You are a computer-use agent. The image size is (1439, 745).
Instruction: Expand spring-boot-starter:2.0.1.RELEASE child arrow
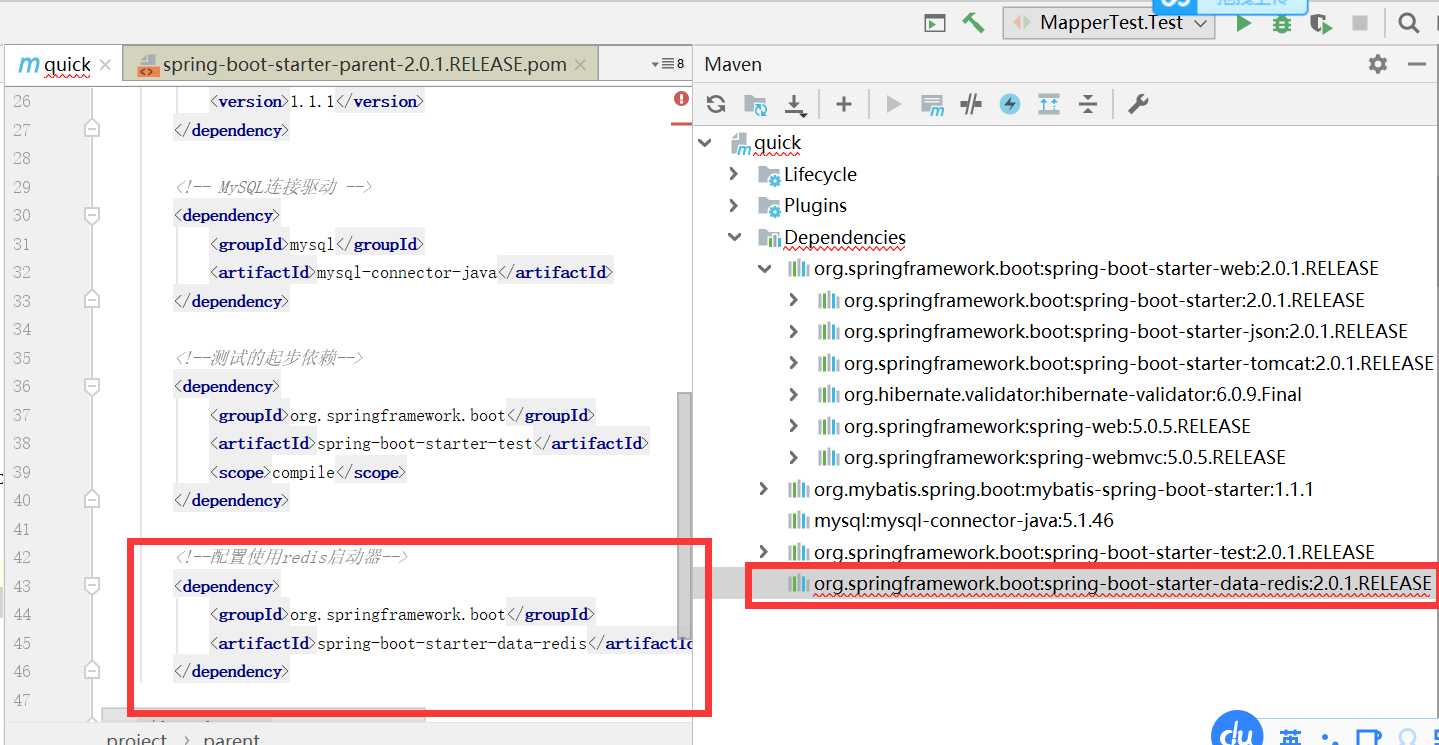[x=794, y=300]
